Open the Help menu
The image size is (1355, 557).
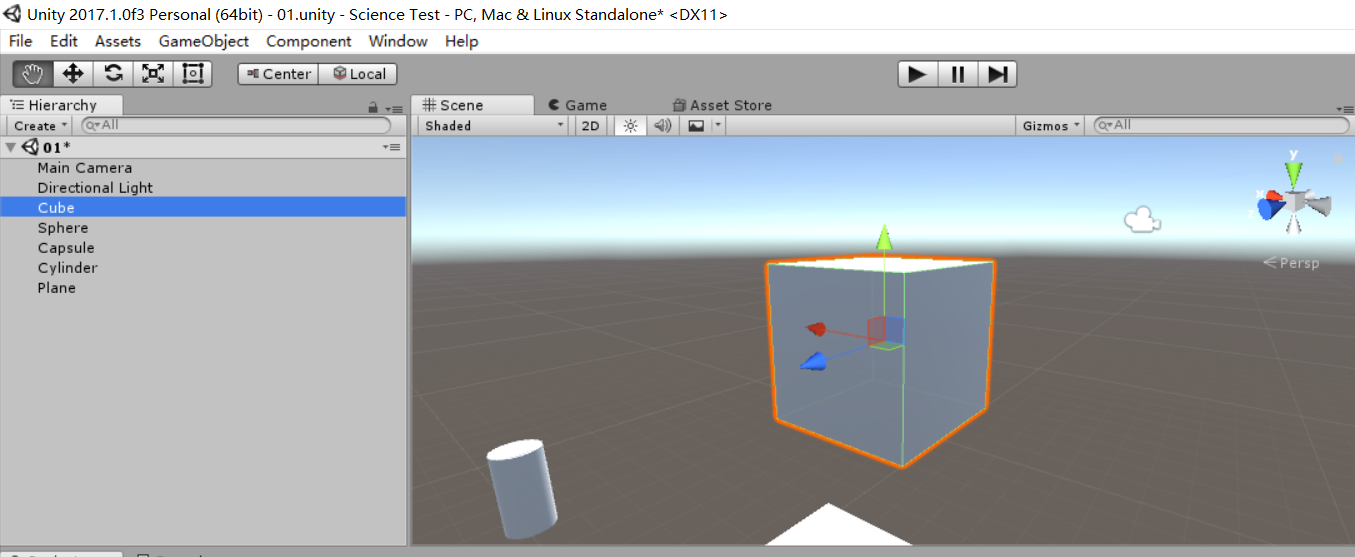coord(462,41)
